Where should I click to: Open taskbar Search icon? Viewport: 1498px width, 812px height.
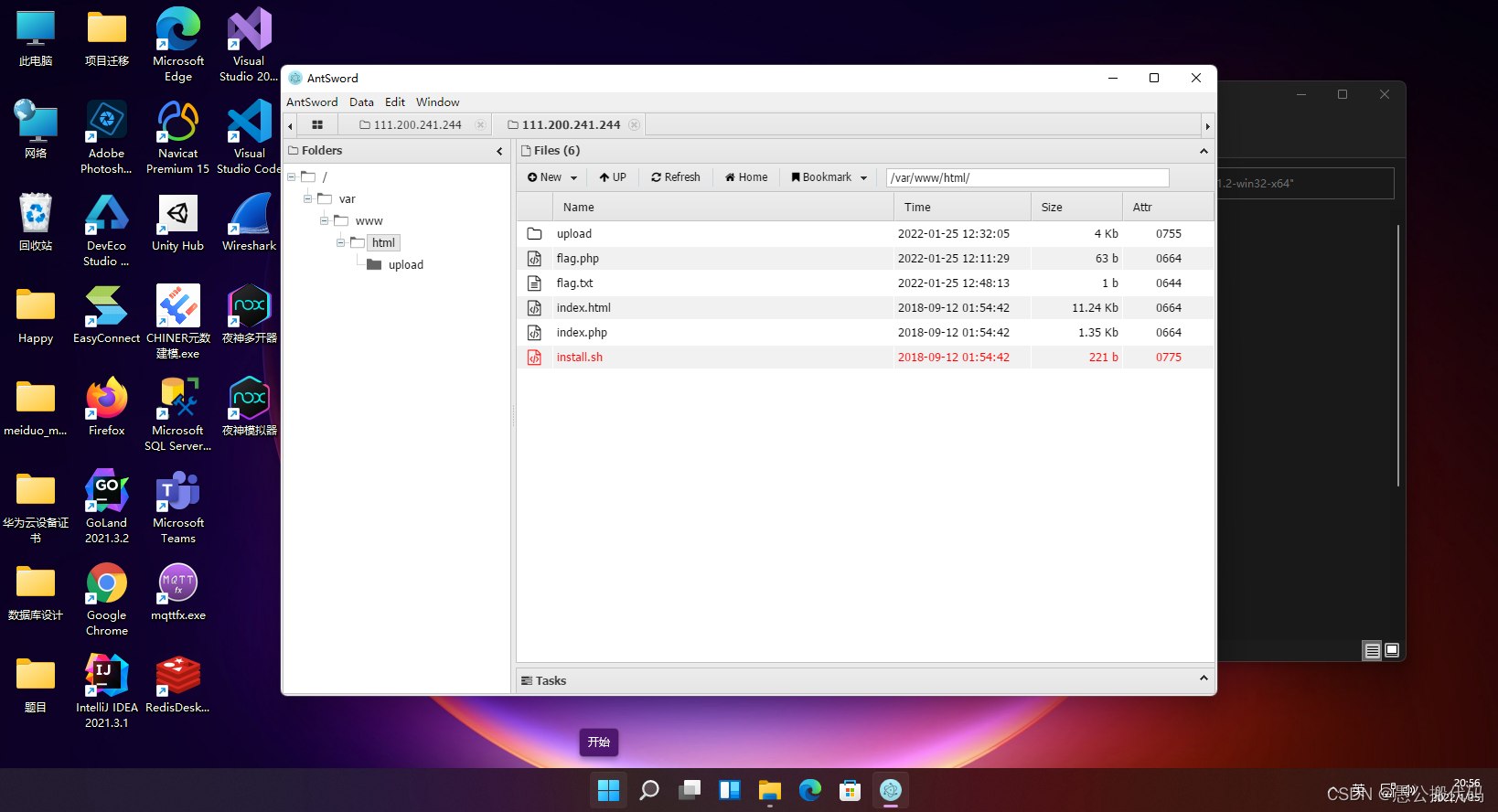[x=649, y=790]
